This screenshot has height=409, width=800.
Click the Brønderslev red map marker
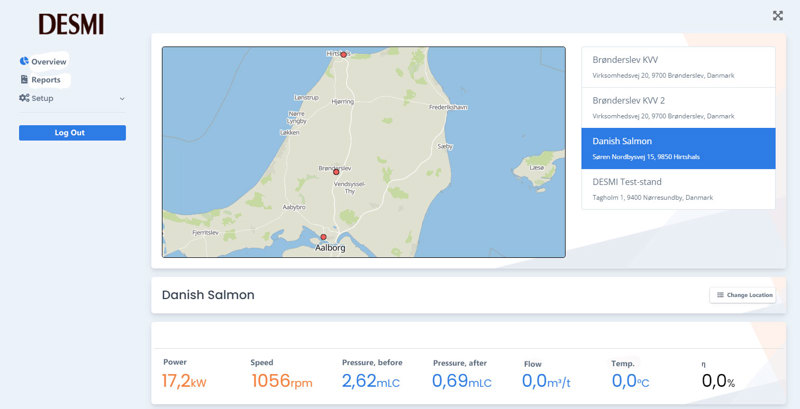point(336,172)
